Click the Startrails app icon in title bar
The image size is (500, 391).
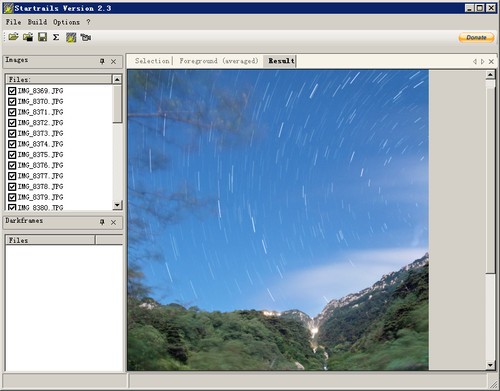point(8,8)
